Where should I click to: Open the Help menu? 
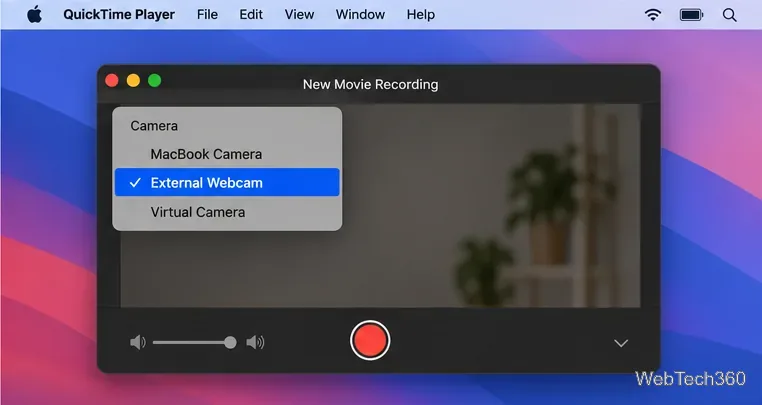coord(421,15)
